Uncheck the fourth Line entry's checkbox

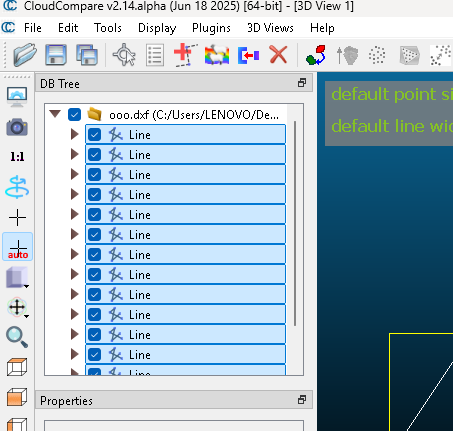point(95,195)
